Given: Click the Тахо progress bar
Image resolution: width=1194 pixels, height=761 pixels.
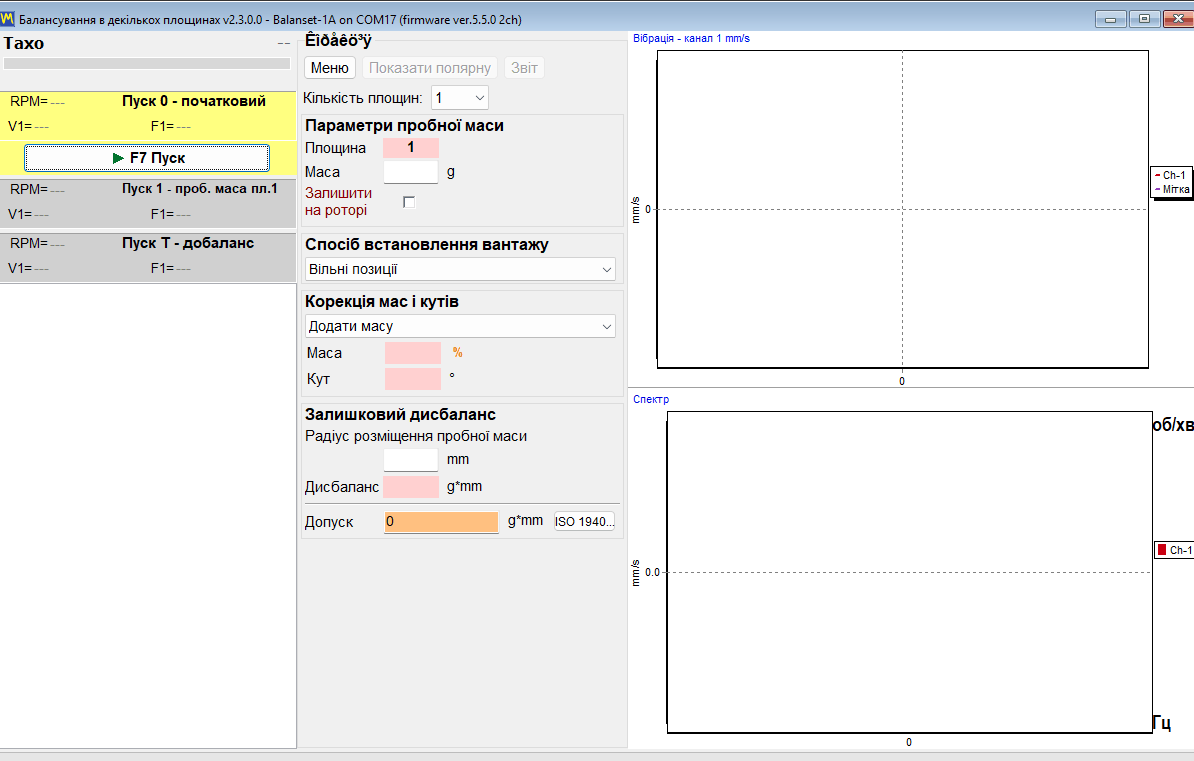Looking at the screenshot, I should pyautogui.click(x=147, y=63).
